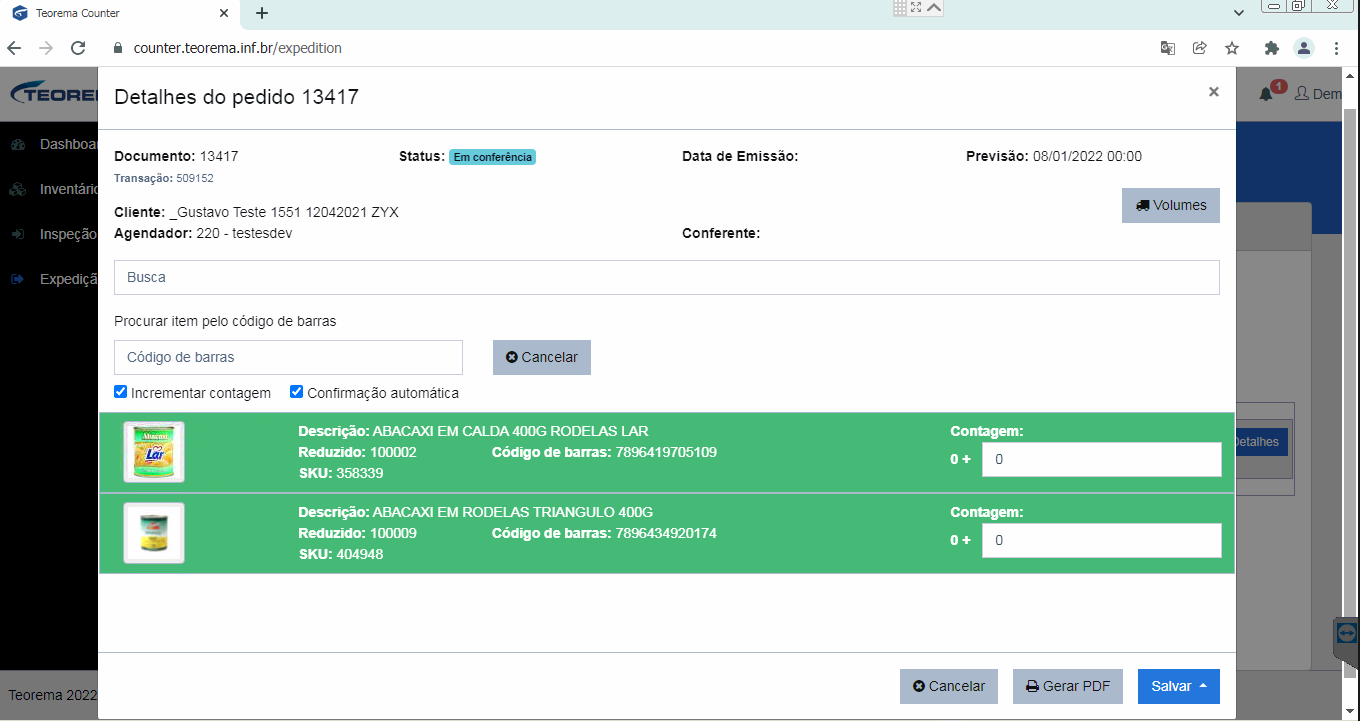Reload the browser page

[x=78, y=48]
